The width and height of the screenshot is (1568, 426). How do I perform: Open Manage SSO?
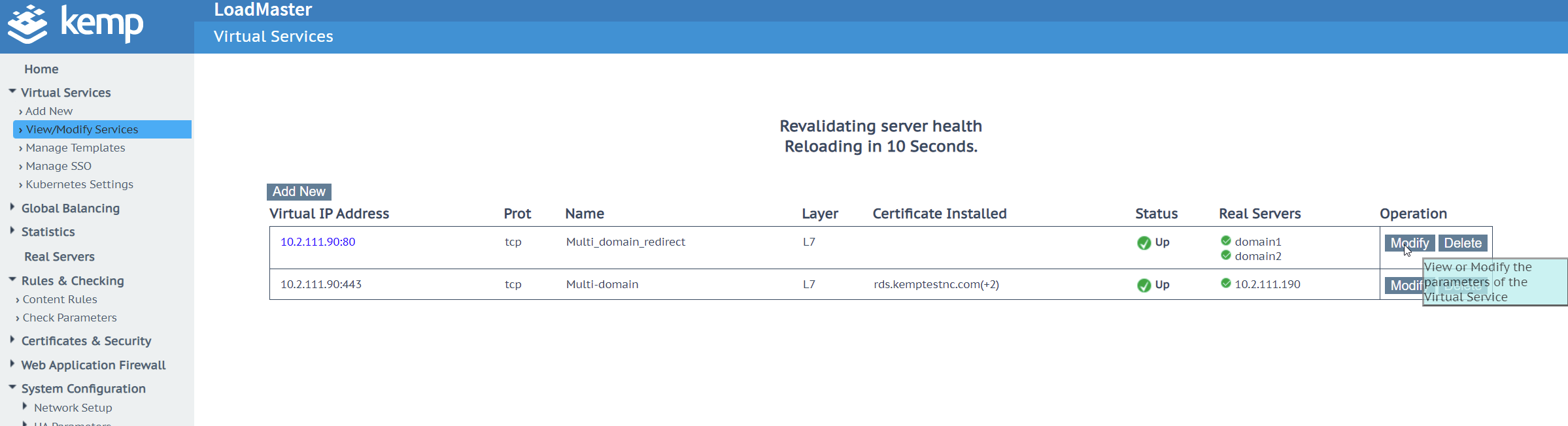[x=58, y=166]
